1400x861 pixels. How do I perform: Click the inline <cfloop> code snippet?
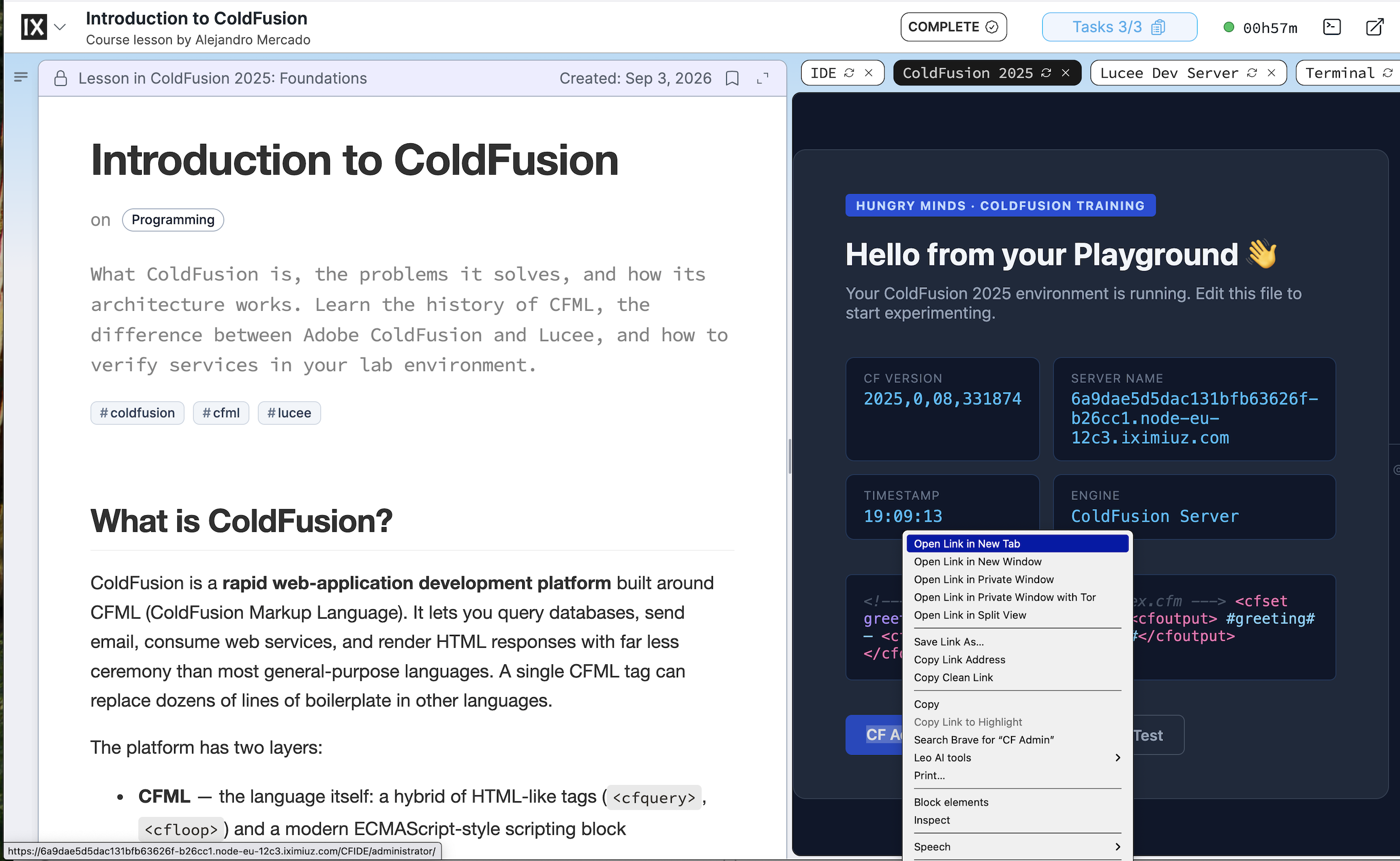tap(181, 829)
